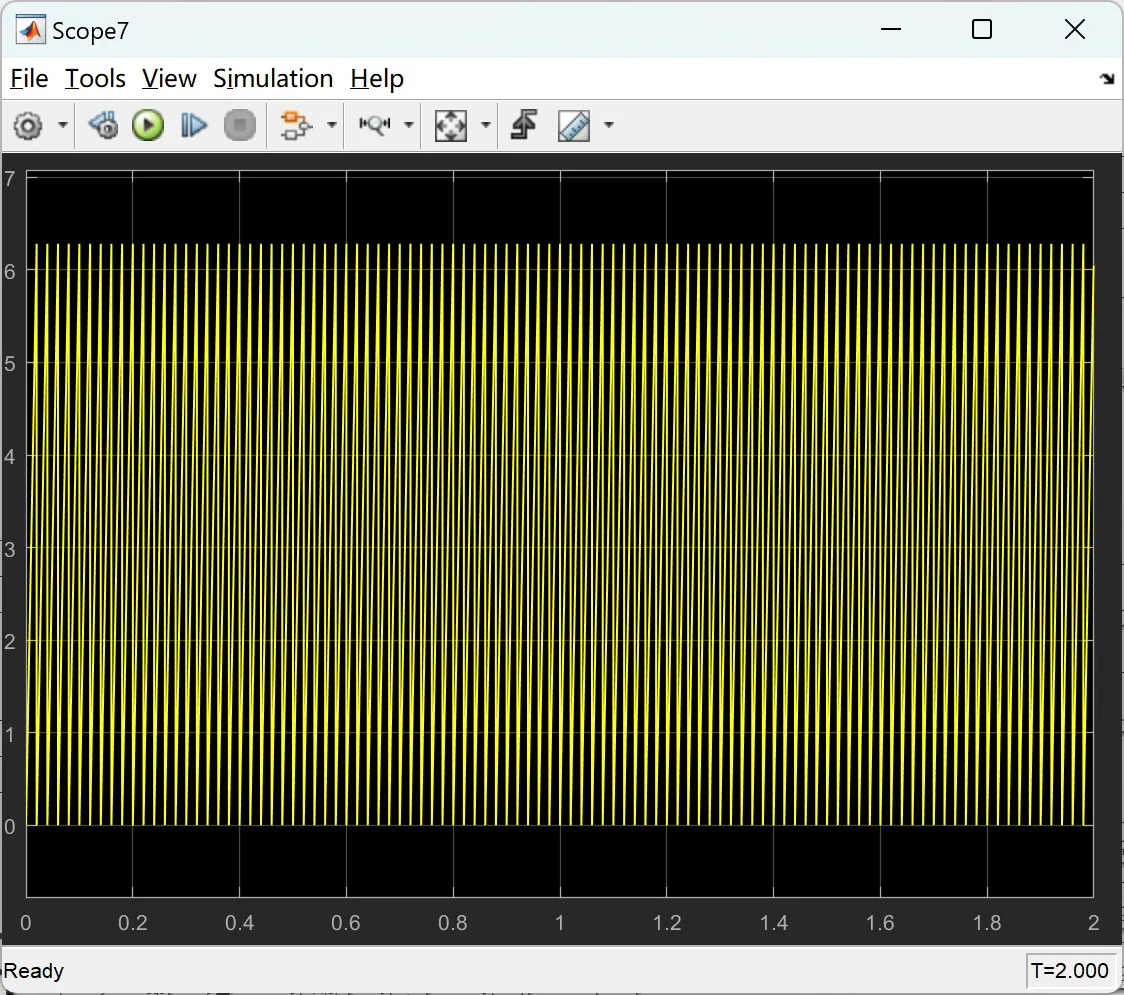Click the y-axis label 6

(x=9, y=271)
